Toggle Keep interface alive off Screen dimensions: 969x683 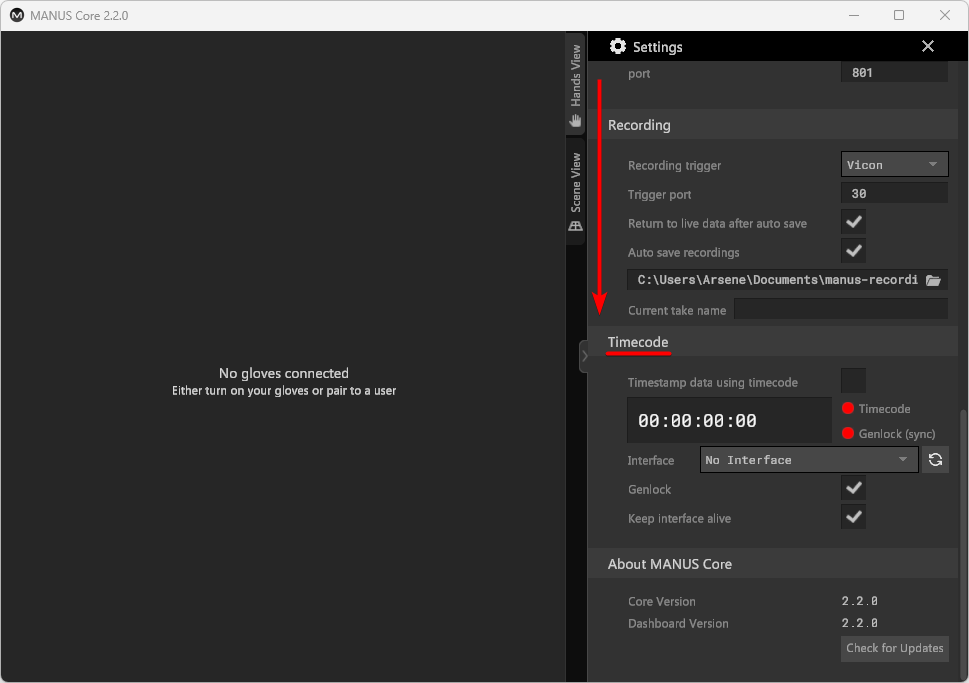coord(853,517)
